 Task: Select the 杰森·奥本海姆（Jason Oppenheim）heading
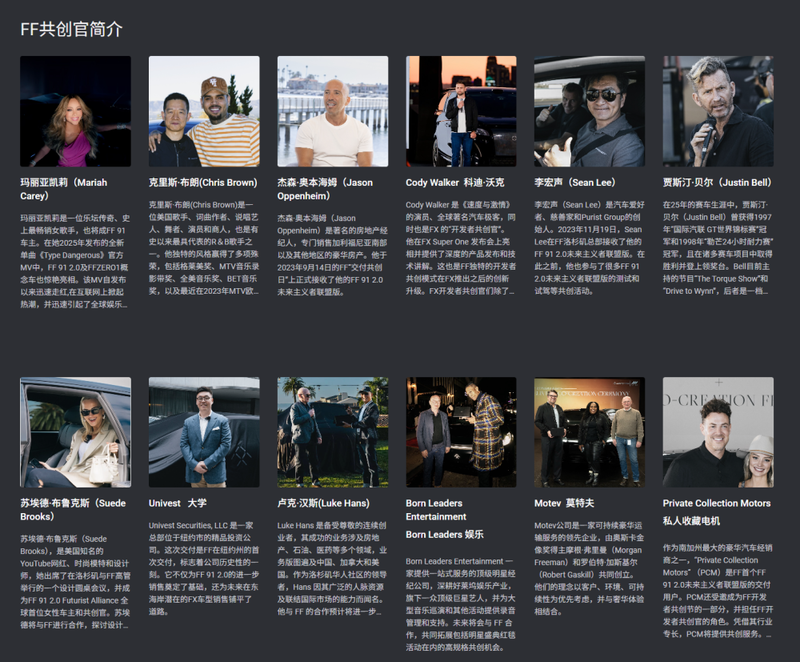(x=325, y=189)
